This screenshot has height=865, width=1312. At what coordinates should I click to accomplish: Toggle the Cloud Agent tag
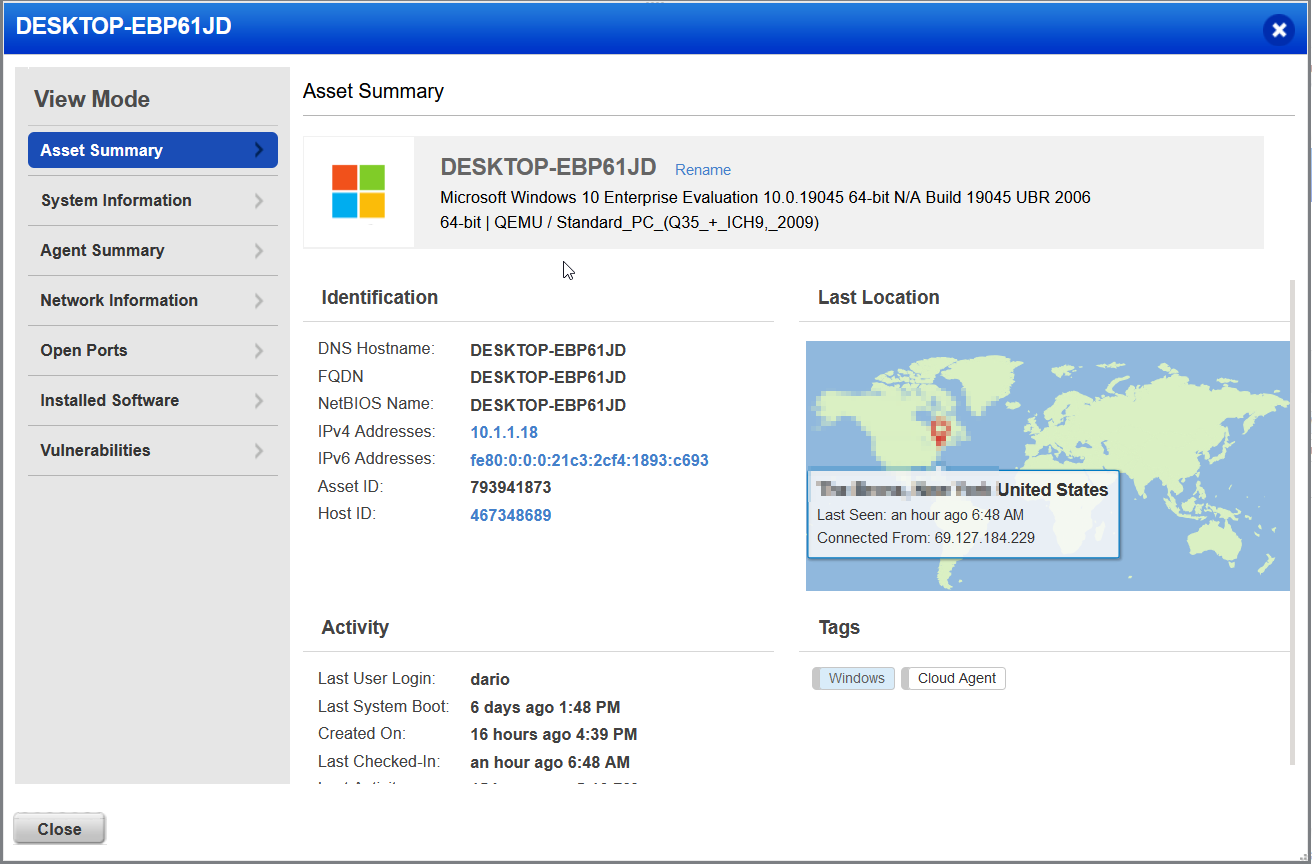coord(953,678)
